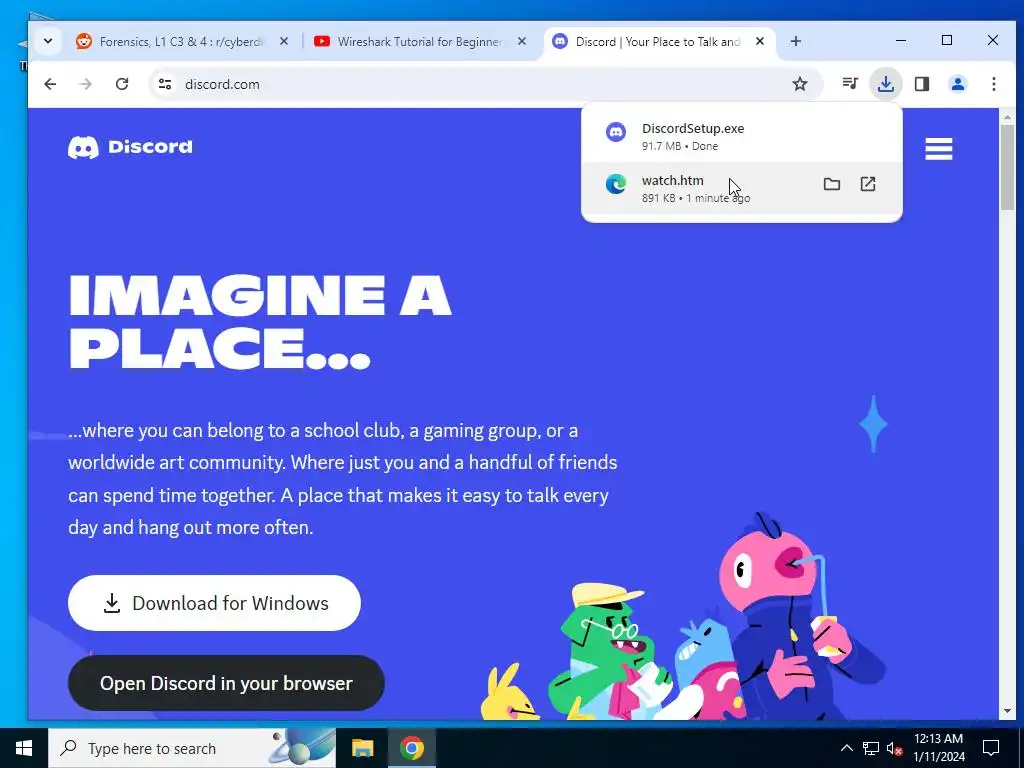The height and width of the screenshot is (768, 1024).
Task: Maximize the Chrome window
Action: click(947, 40)
